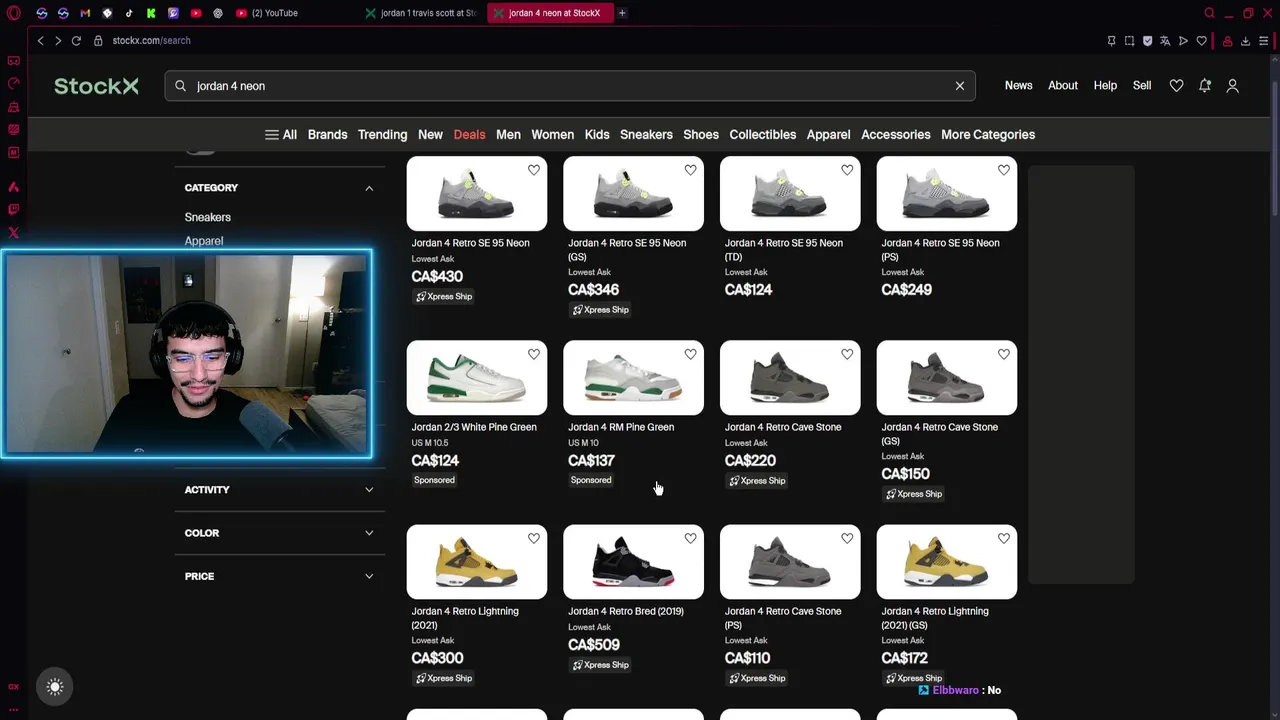Open X in the Opera sidebar
Screen dimensions: 1280x720
click(14, 232)
